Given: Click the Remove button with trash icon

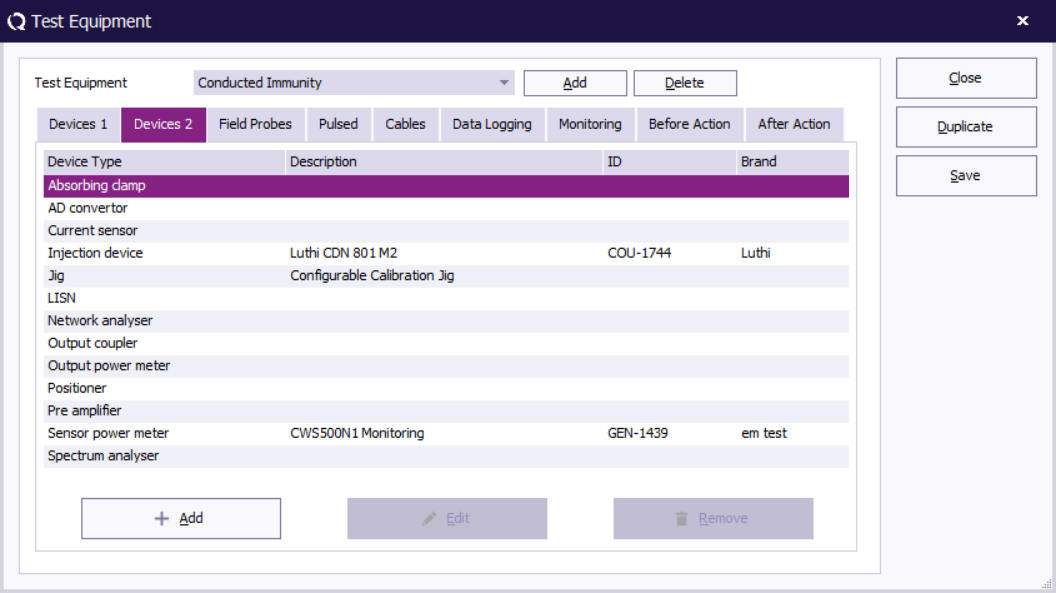Looking at the screenshot, I should tap(713, 518).
